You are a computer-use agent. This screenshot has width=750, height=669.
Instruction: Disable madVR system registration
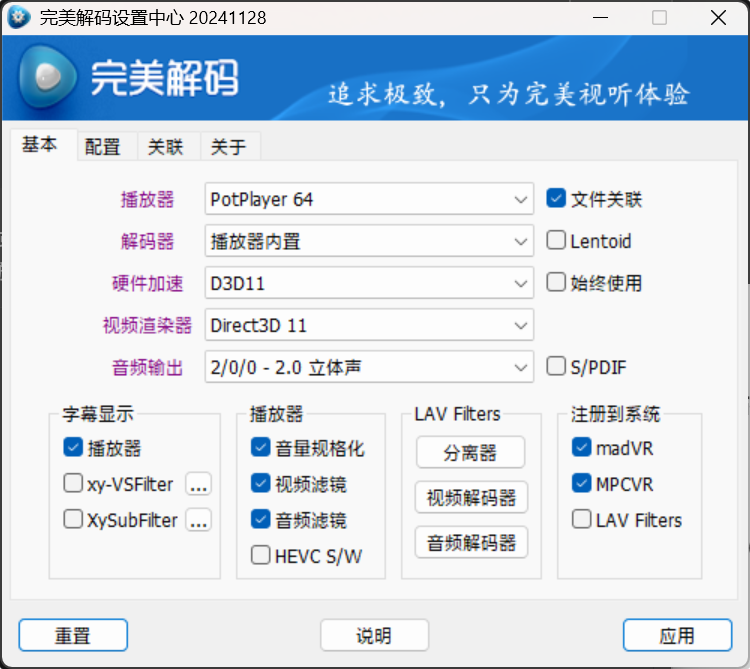[582, 448]
